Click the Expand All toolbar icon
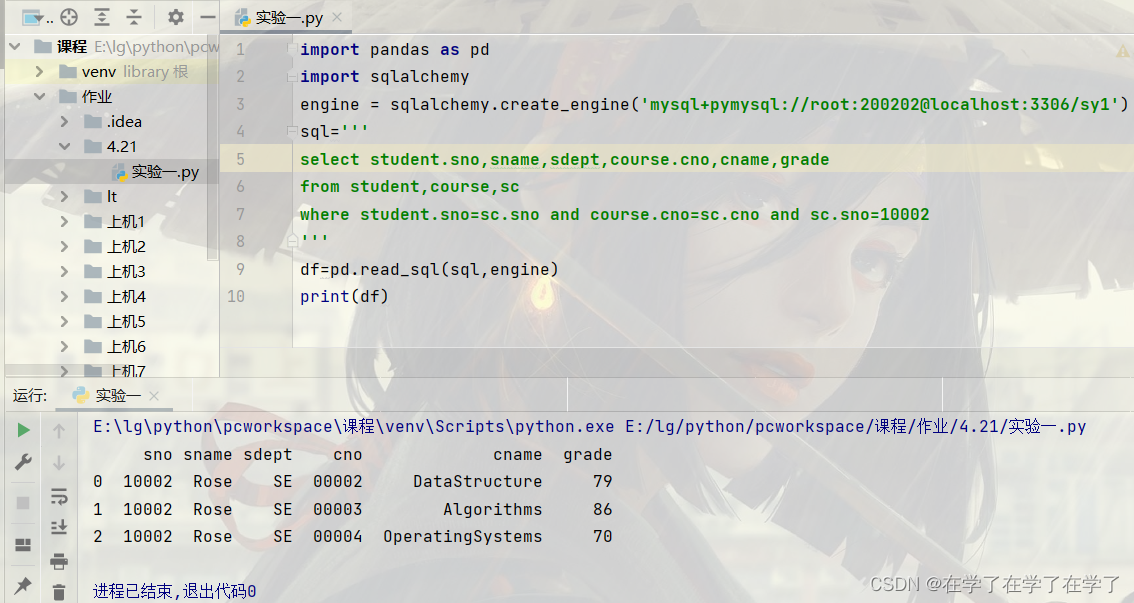 [x=102, y=17]
